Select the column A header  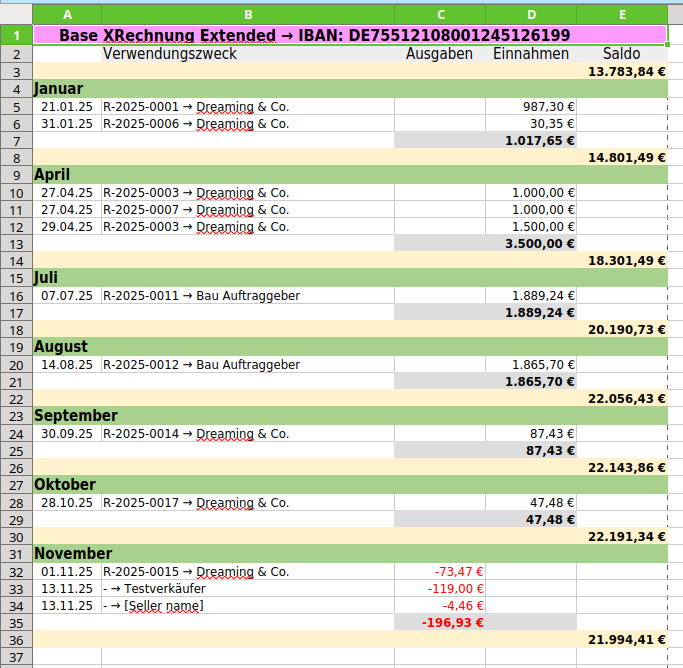67,15
